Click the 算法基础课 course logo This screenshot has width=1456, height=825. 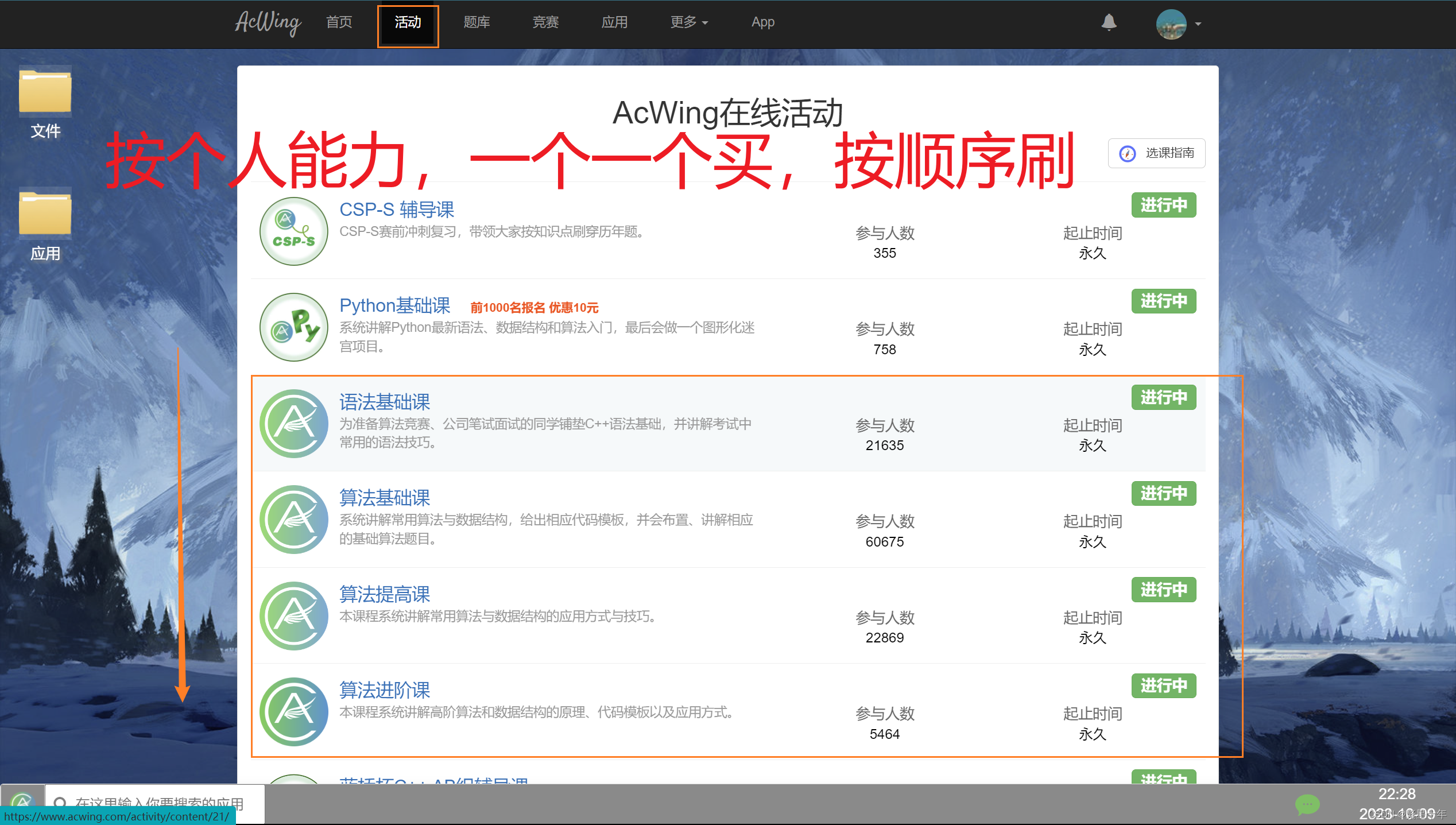294,520
